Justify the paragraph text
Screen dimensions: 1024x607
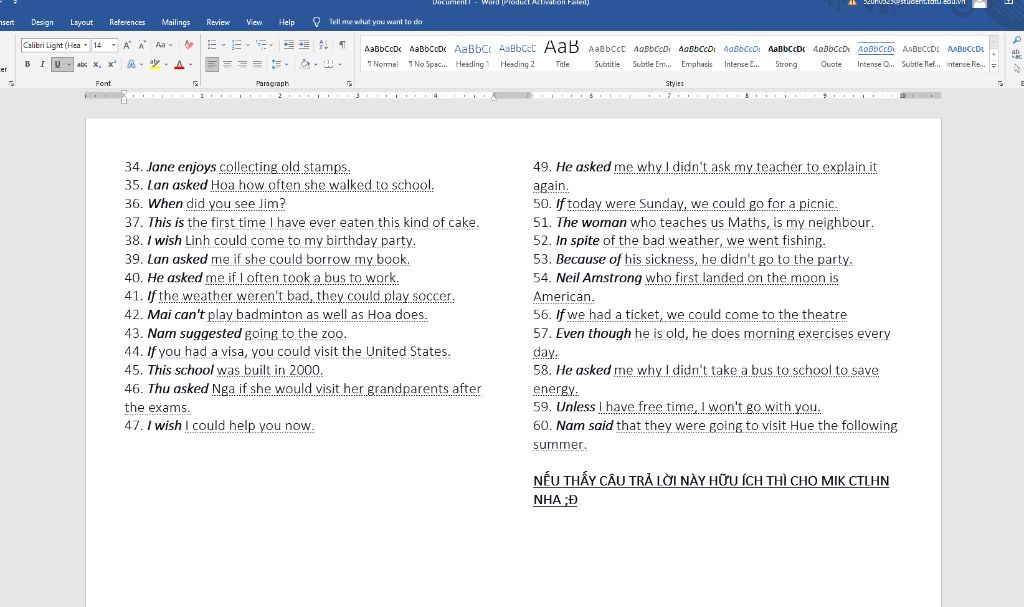click(257, 64)
